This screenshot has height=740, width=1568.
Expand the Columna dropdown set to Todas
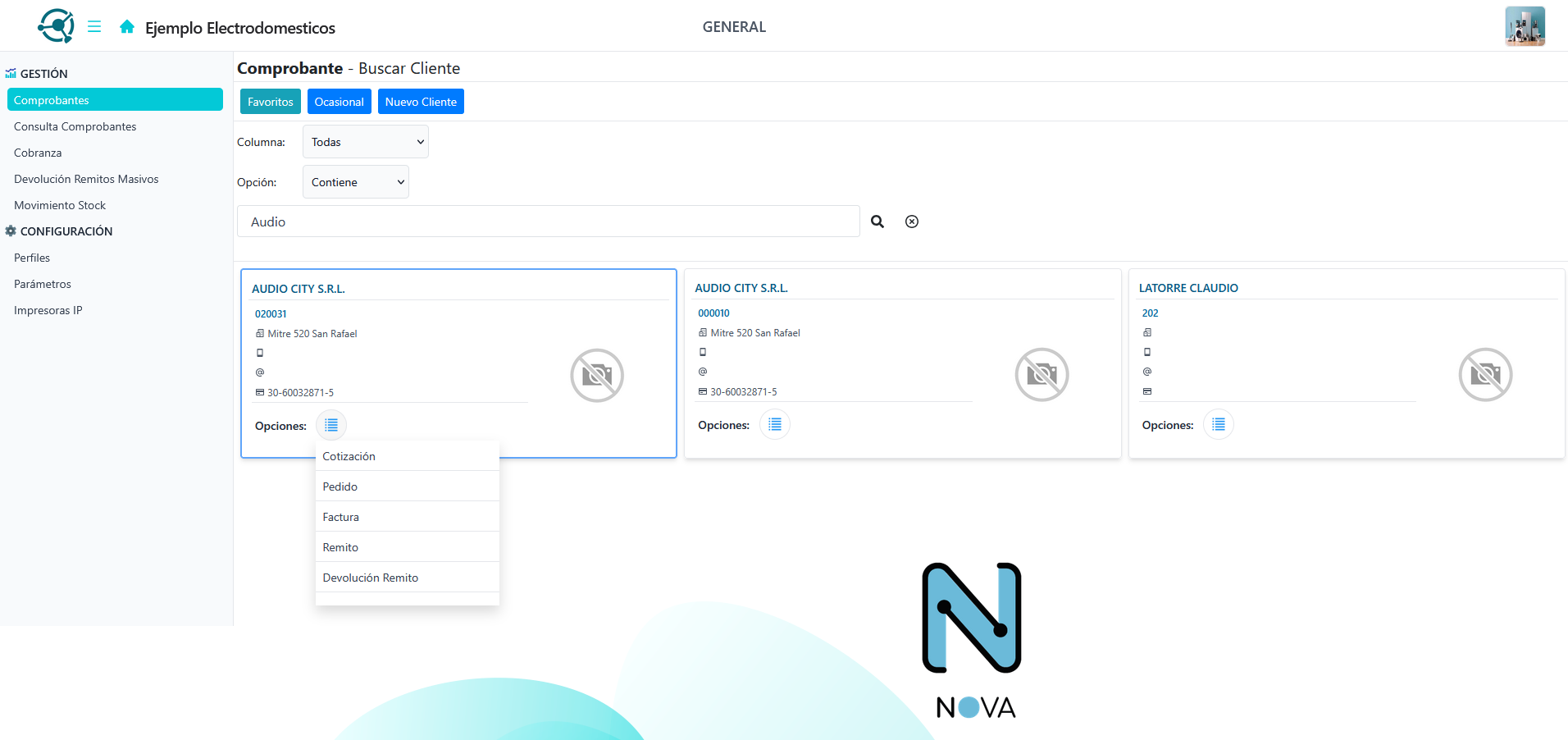(x=366, y=142)
